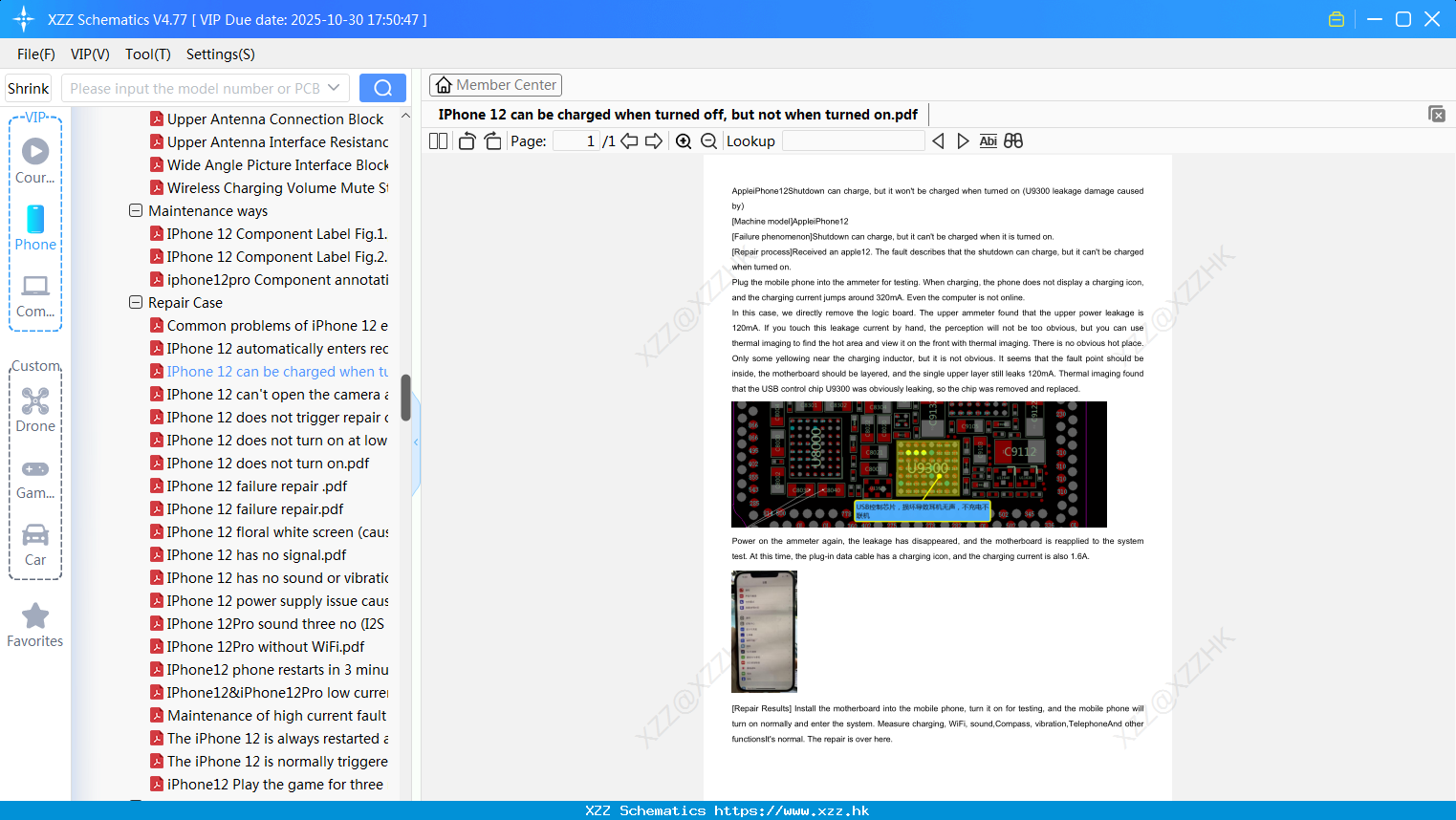The image size is (1456, 820).
Task: Open the Car category
Action: pyautogui.click(x=35, y=544)
